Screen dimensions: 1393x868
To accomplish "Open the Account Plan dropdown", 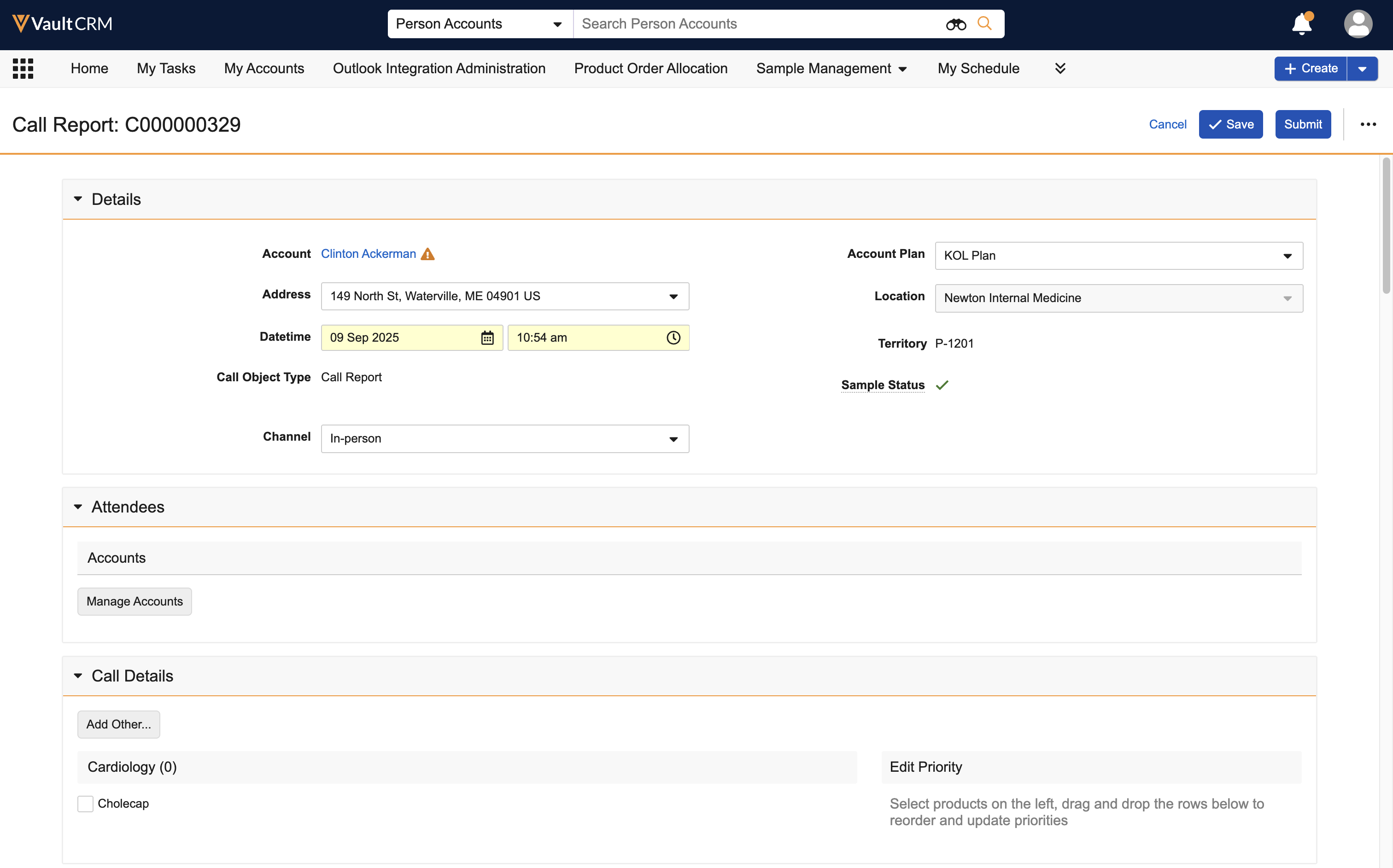I will (x=1118, y=256).
